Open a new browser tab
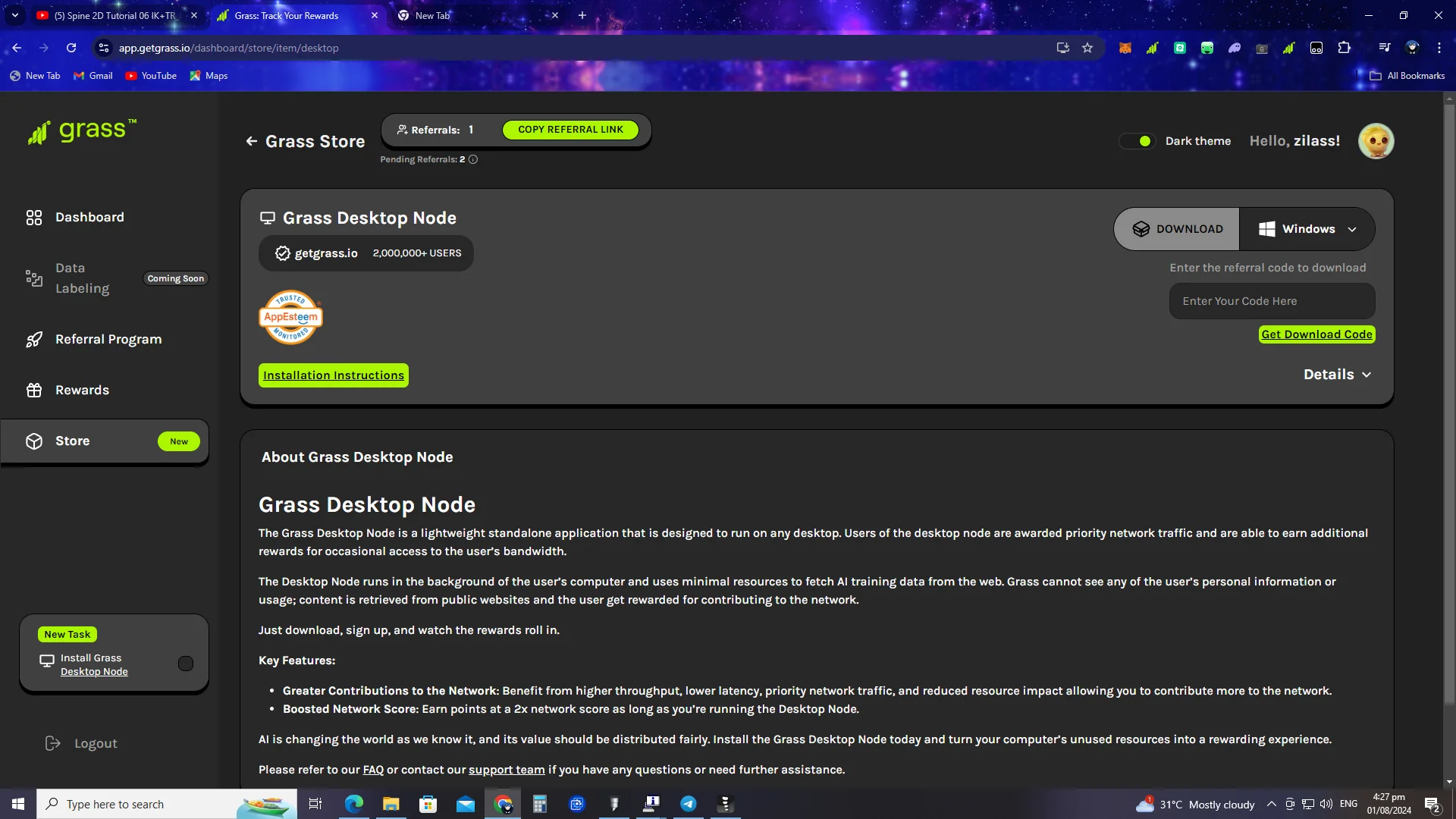Viewport: 1456px width, 819px height. click(x=582, y=16)
